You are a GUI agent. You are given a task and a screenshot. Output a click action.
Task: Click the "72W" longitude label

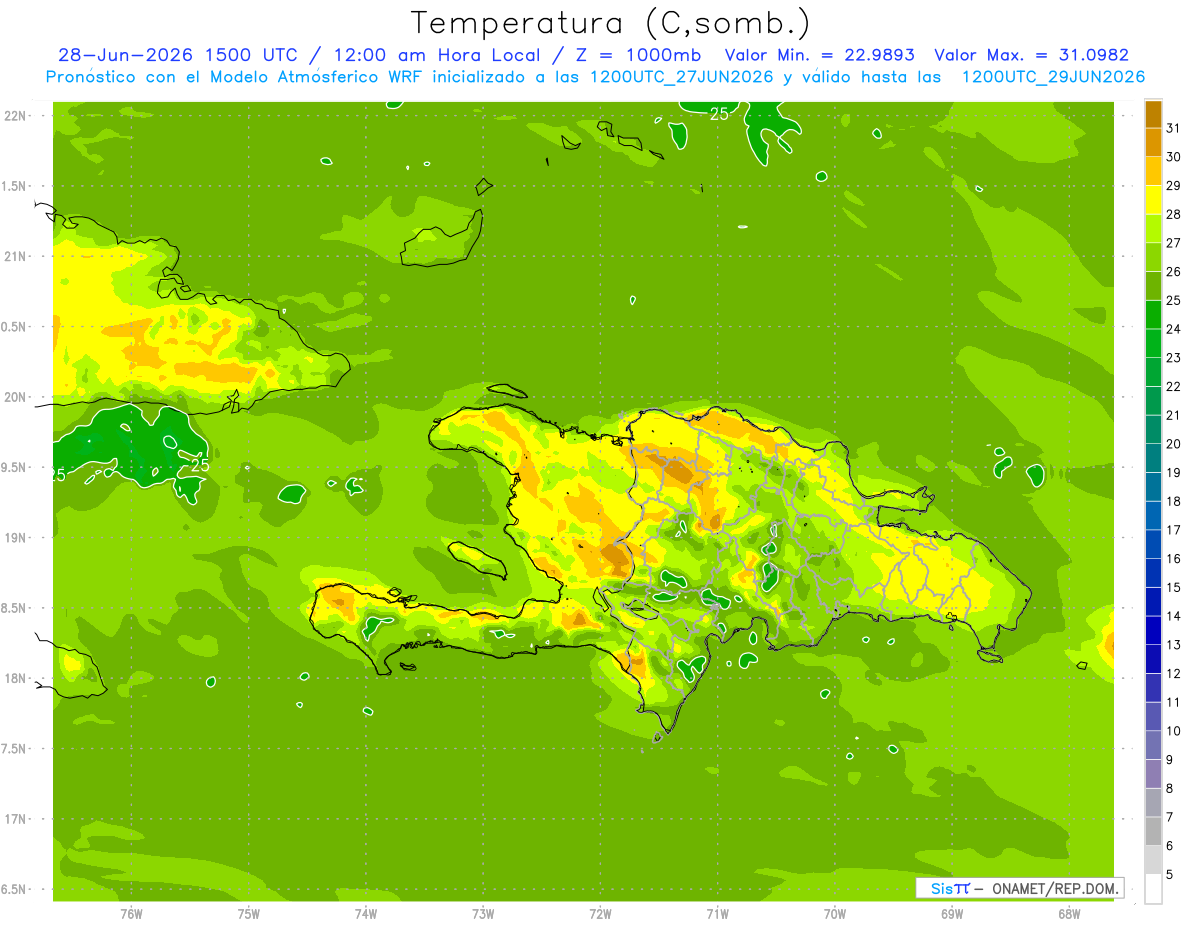coord(600,914)
